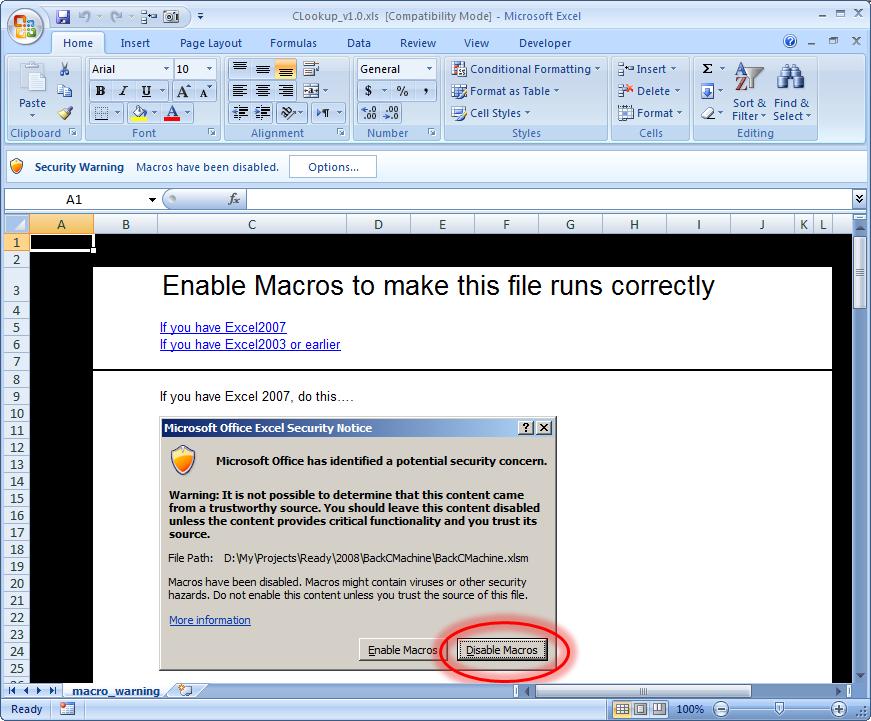
Task: Click Merge and Center icon
Action: coord(311,91)
